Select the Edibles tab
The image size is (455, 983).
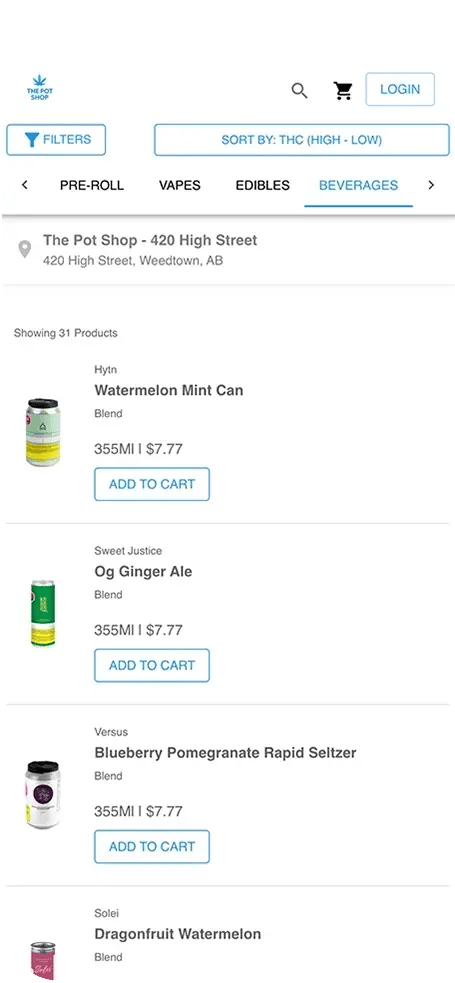tap(263, 186)
